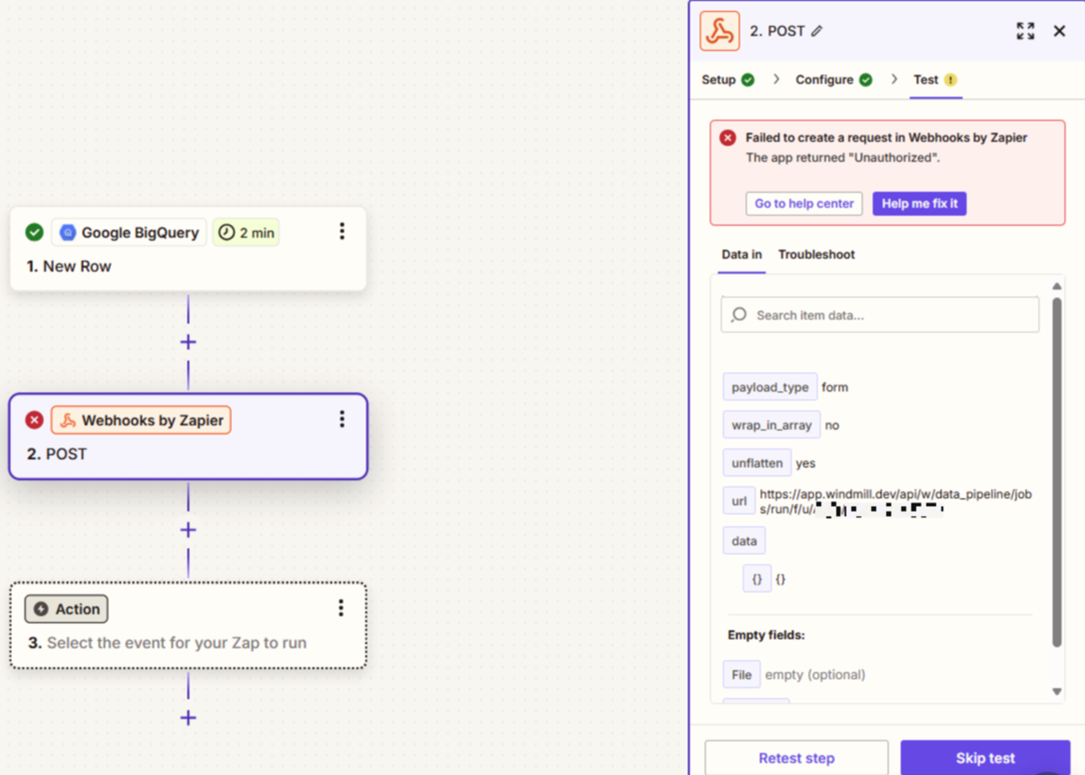The height and width of the screenshot is (775, 1085).
Task: Click the Search item data field
Action: [880, 315]
